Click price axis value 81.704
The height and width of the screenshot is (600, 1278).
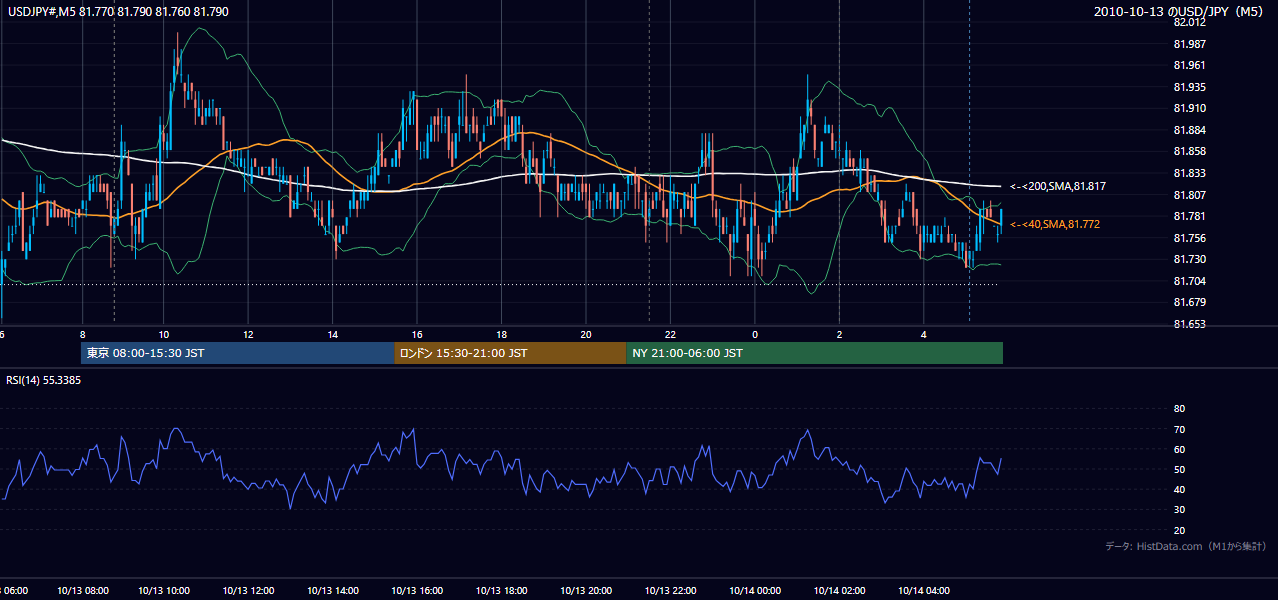point(1188,281)
